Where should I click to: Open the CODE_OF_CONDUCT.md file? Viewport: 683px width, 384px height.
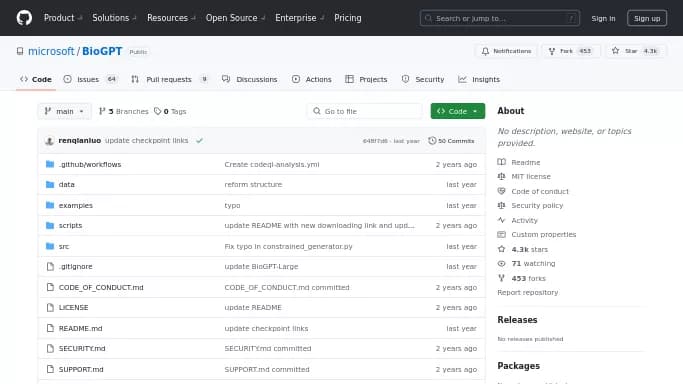coord(101,287)
